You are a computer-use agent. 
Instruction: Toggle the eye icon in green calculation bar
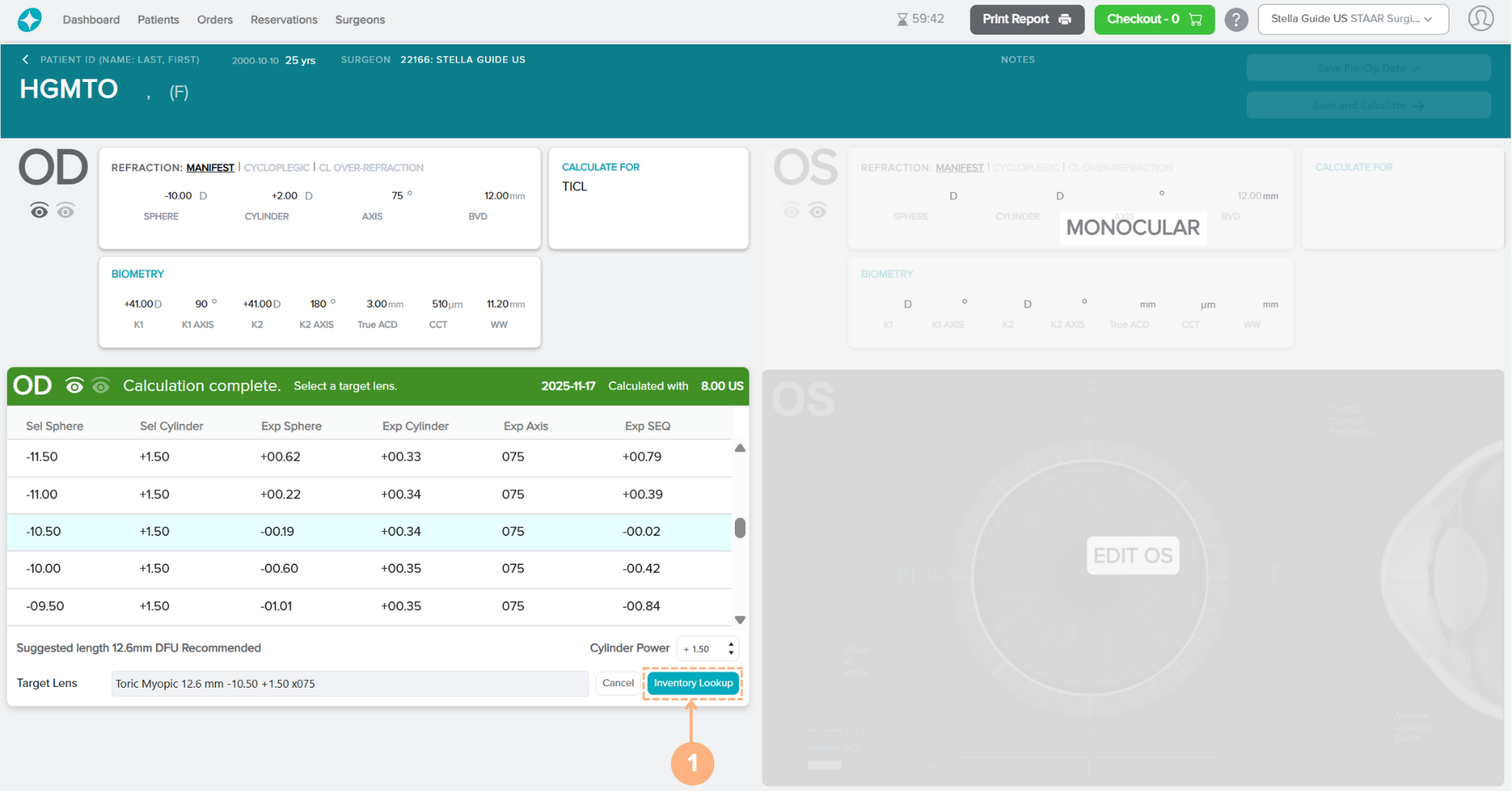(75, 386)
